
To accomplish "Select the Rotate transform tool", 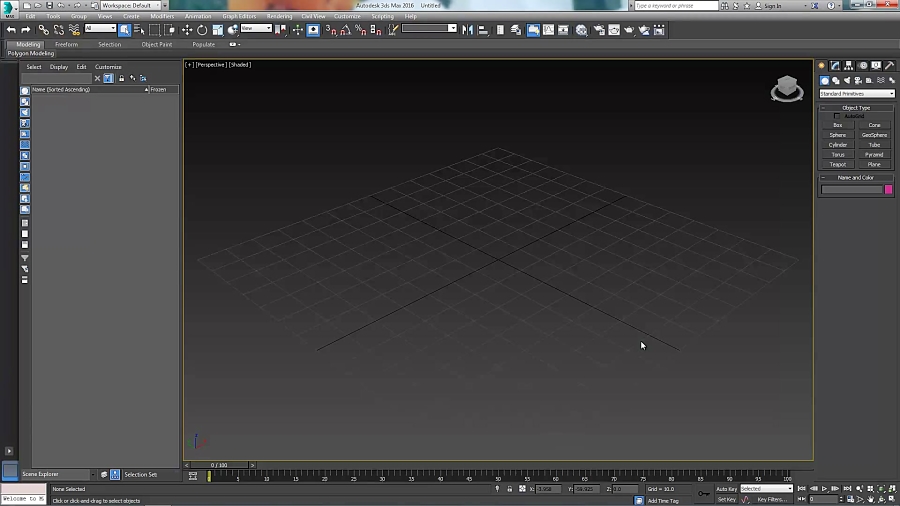I will point(202,30).
